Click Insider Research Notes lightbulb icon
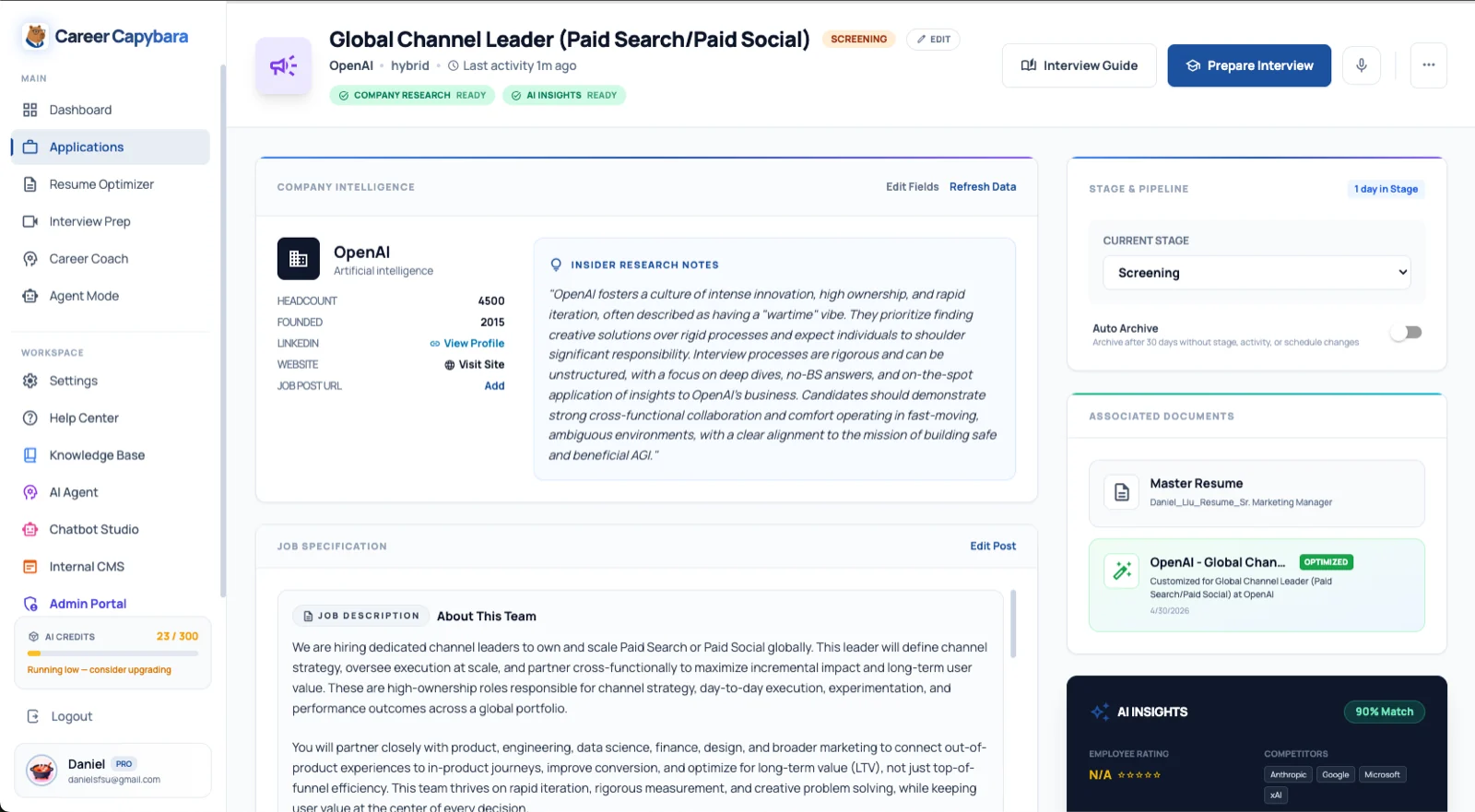Viewport: 1475px width, 812px height. click(556, 265)
